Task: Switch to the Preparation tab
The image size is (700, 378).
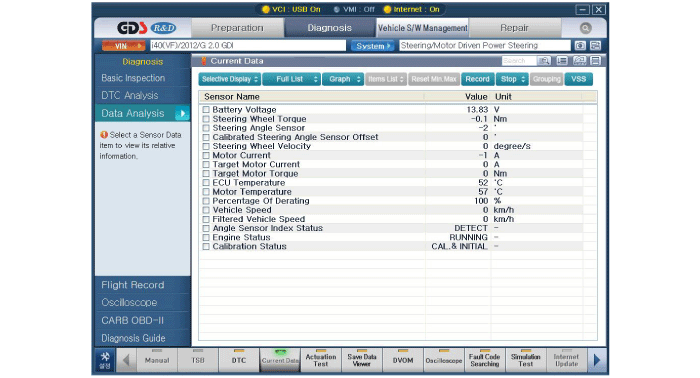Action: (x=237, y=28)
